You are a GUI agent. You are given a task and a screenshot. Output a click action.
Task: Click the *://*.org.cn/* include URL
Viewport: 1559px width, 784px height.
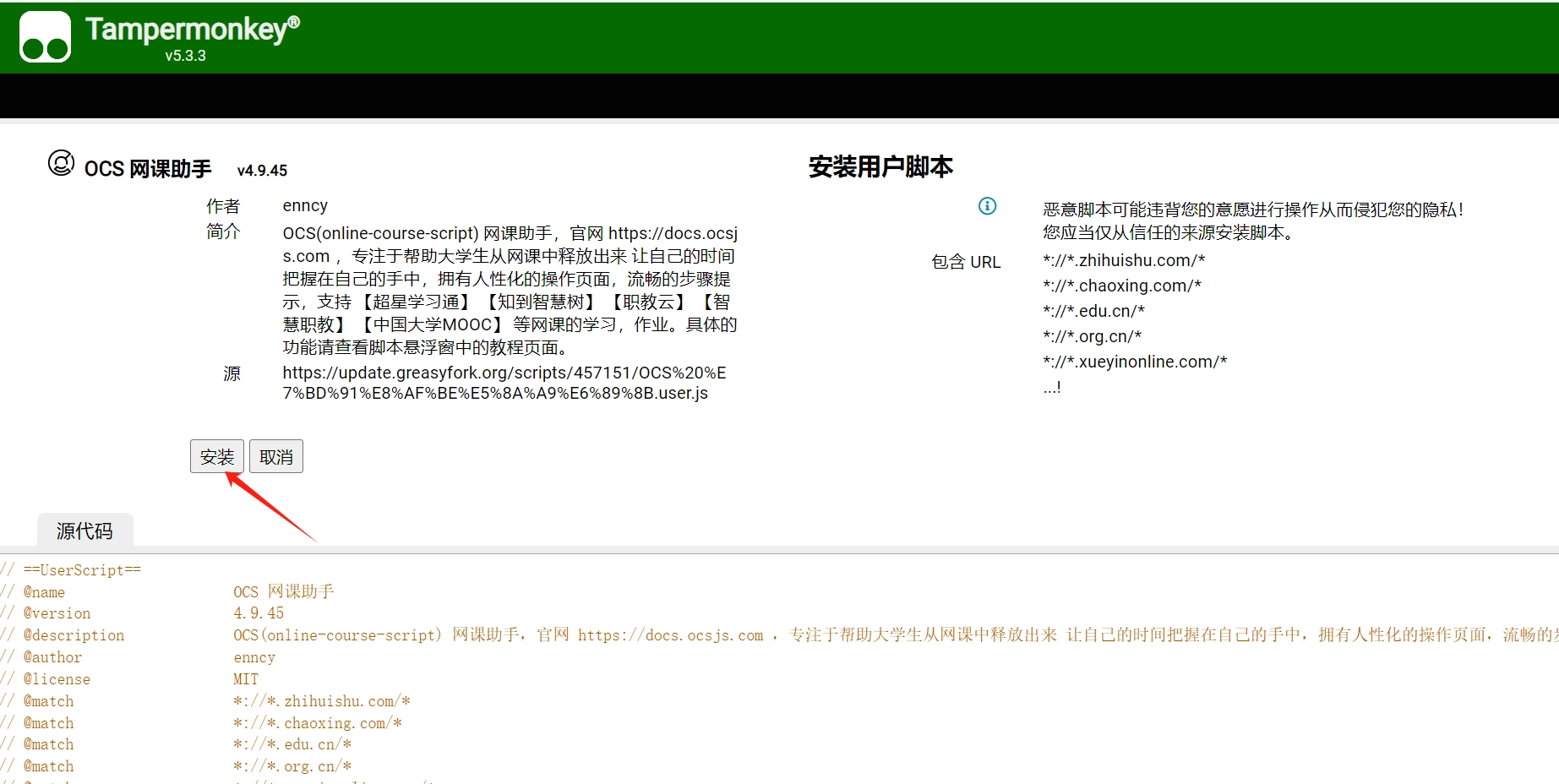[1092, 336]
